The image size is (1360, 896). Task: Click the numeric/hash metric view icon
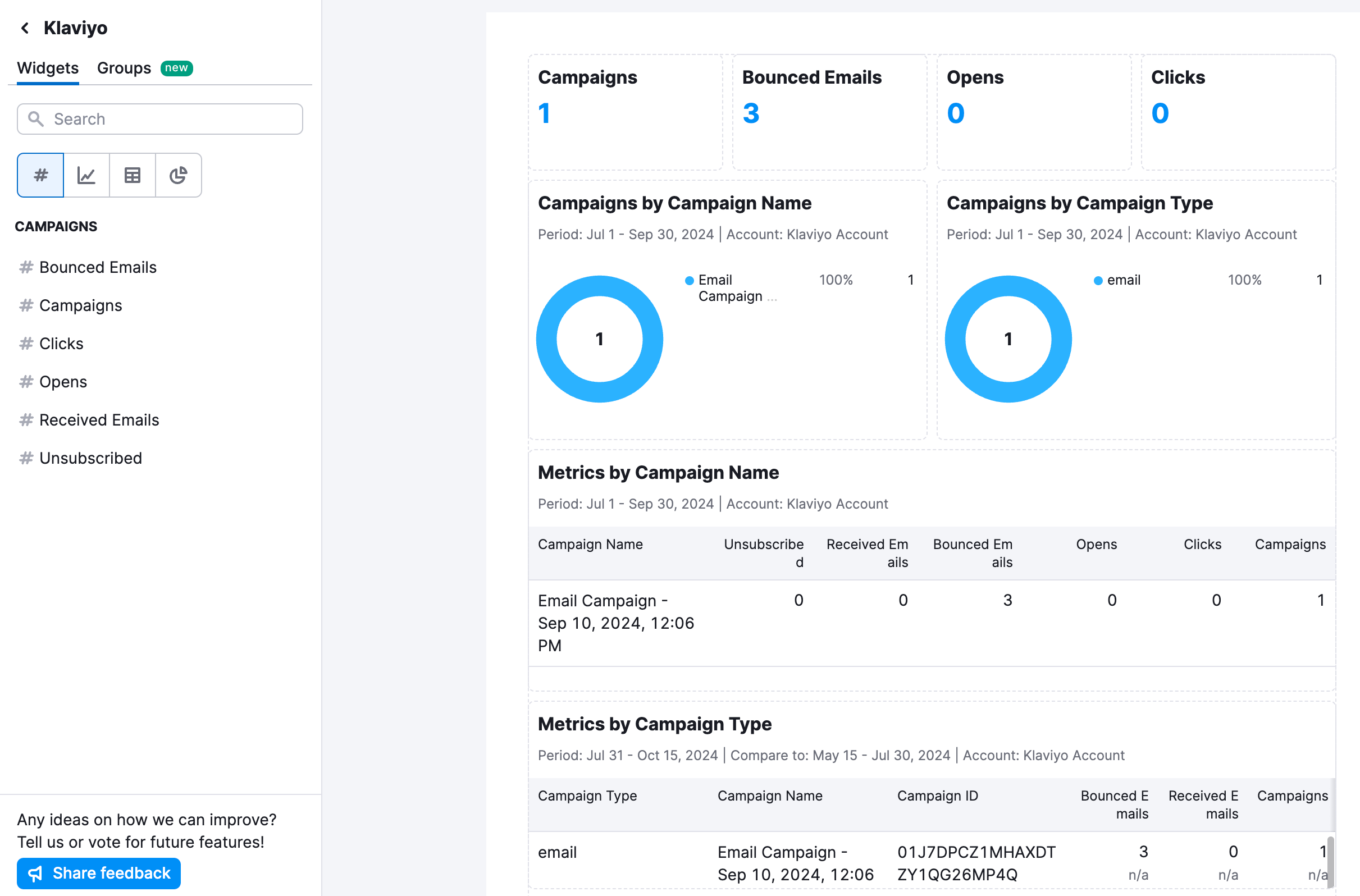(x=40, y=175)
